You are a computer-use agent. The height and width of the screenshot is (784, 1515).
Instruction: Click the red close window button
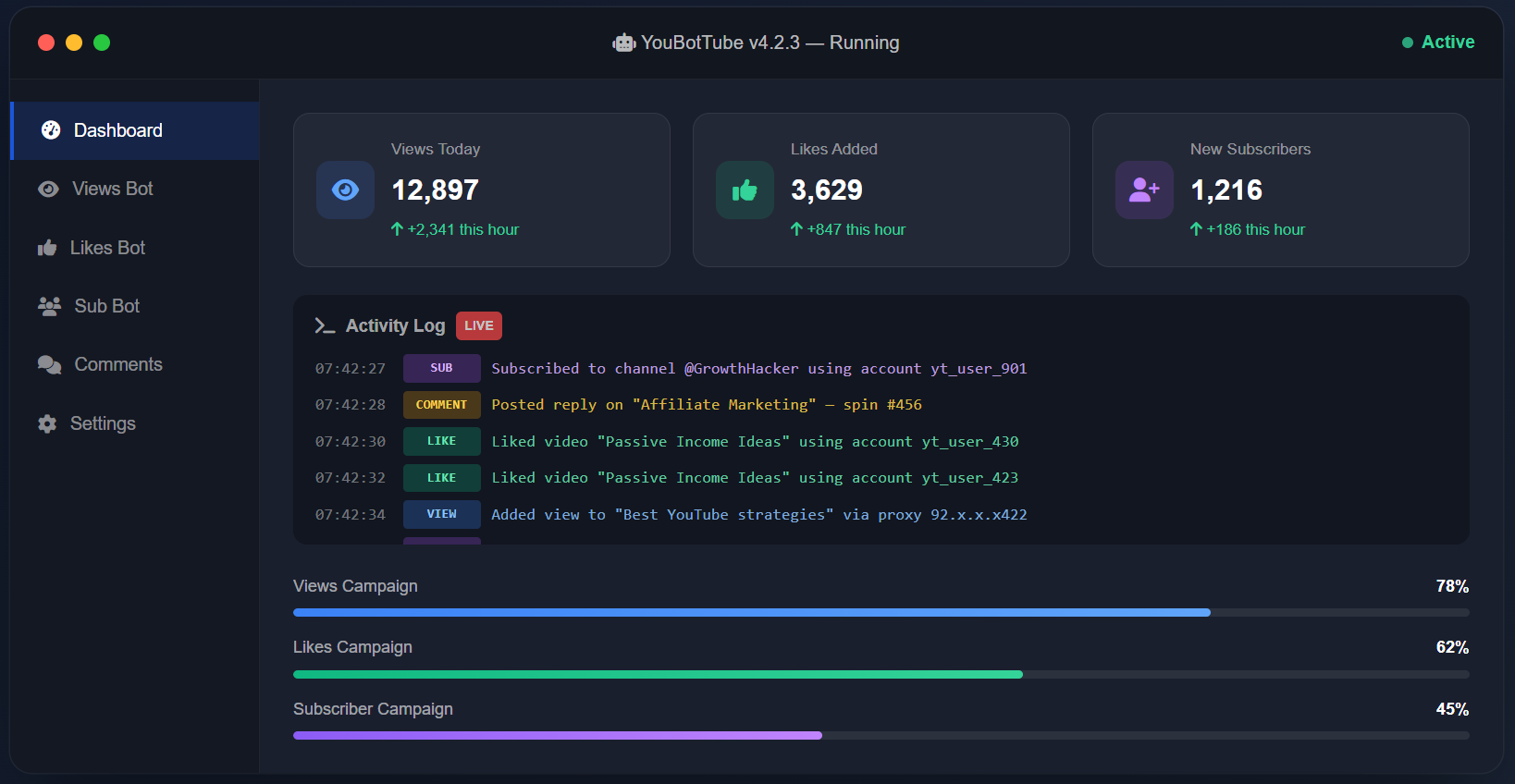coord(46,43)
